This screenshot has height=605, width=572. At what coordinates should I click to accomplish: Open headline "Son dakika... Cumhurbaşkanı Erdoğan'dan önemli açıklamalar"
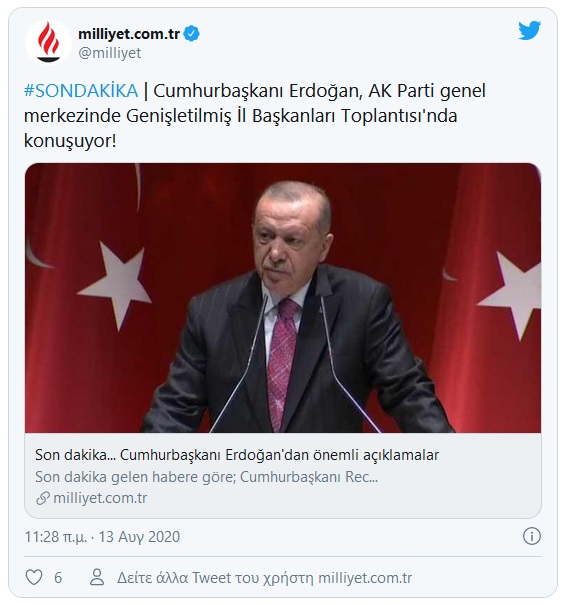(237, 455)
